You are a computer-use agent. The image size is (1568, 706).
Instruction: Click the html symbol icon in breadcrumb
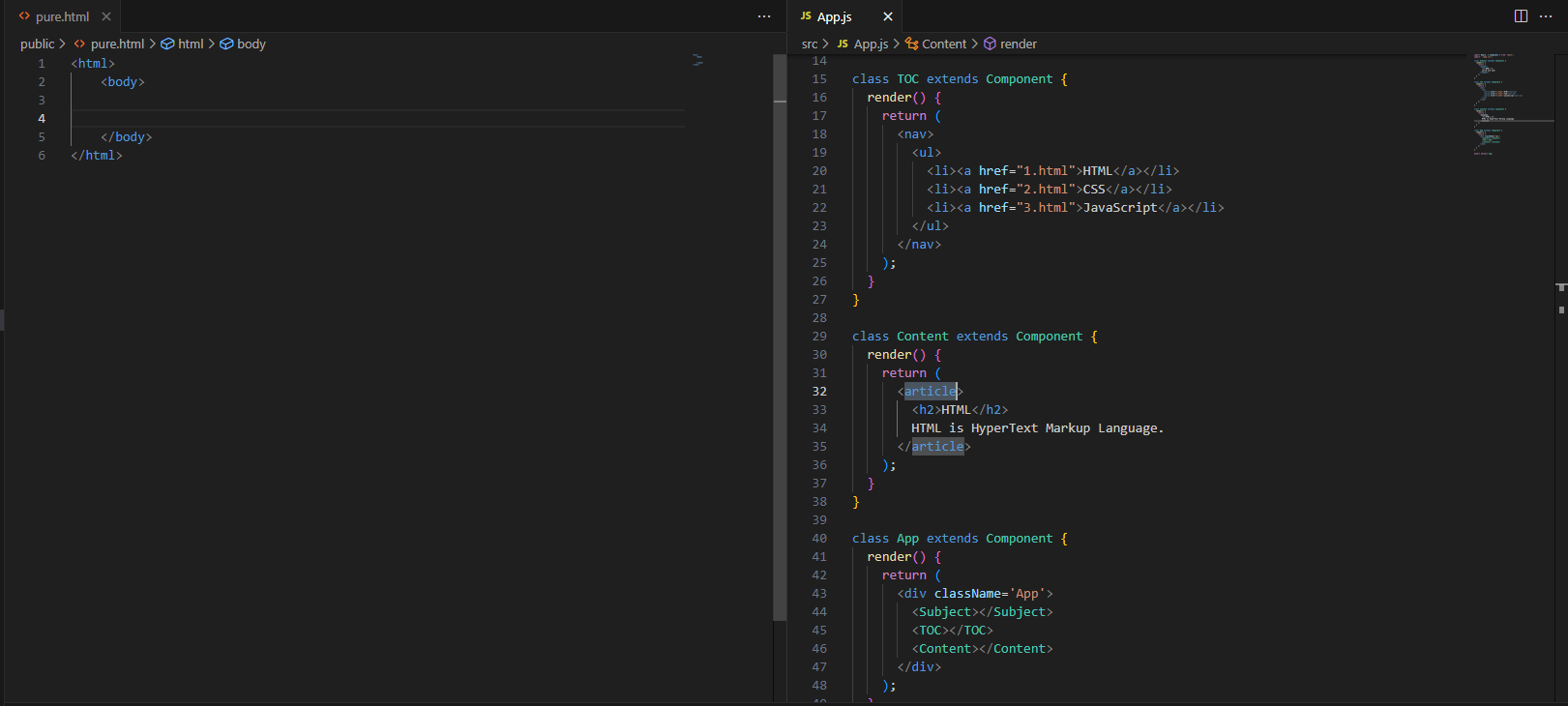(x=167, y=44)
